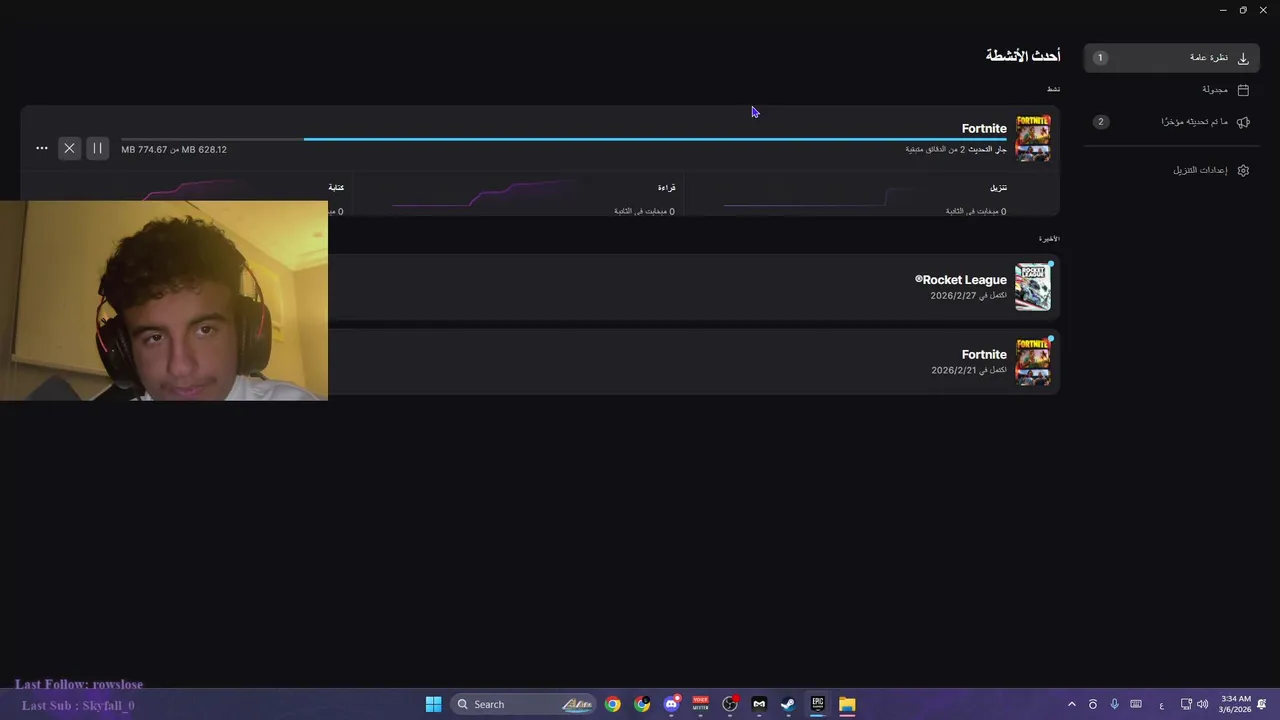Click the circular tray icon near the chevron
Image resolution: width=1280 pixels, height=720 pixels.
1093,704
